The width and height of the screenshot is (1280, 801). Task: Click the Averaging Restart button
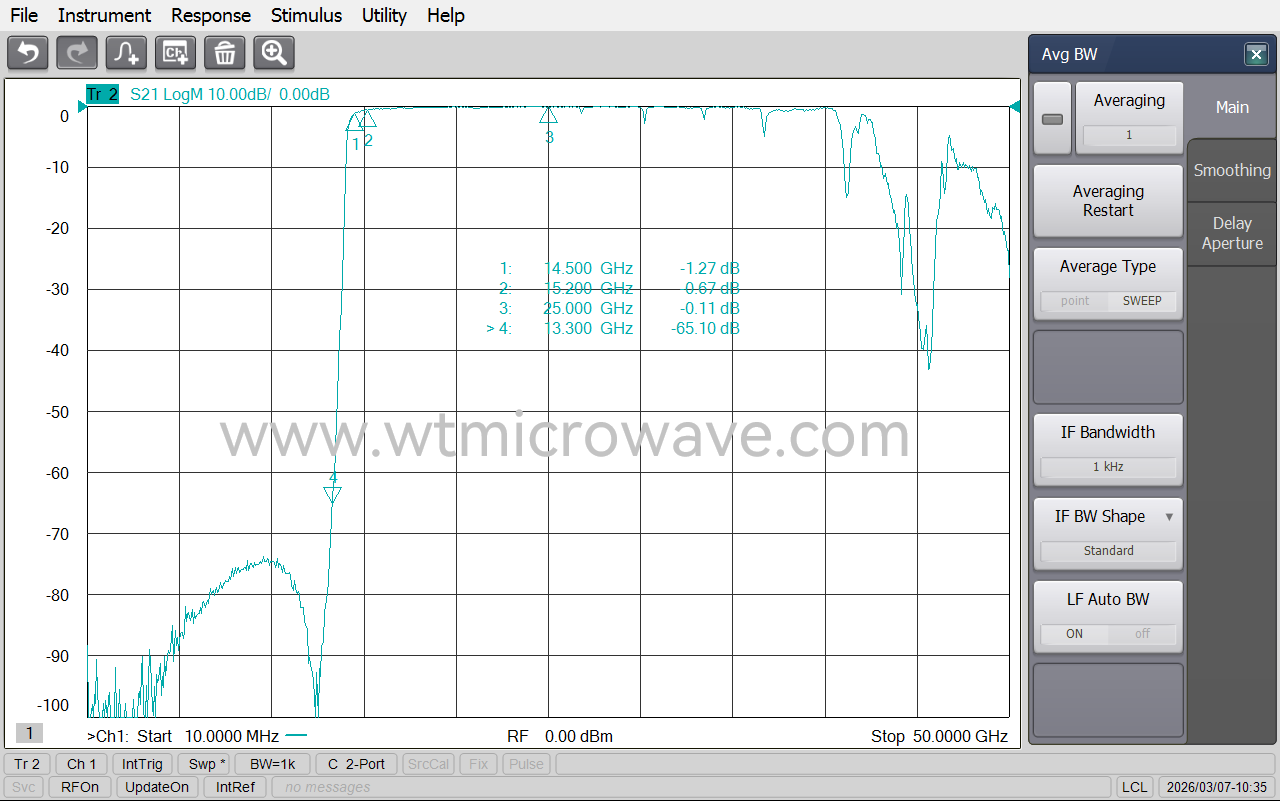1108,201
